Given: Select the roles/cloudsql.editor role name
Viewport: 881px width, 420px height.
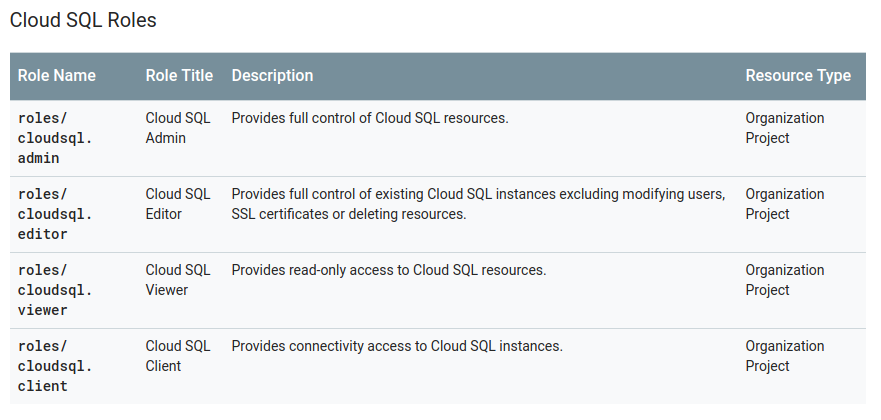Looking at the screenshot, I should [x=55, y=214].
